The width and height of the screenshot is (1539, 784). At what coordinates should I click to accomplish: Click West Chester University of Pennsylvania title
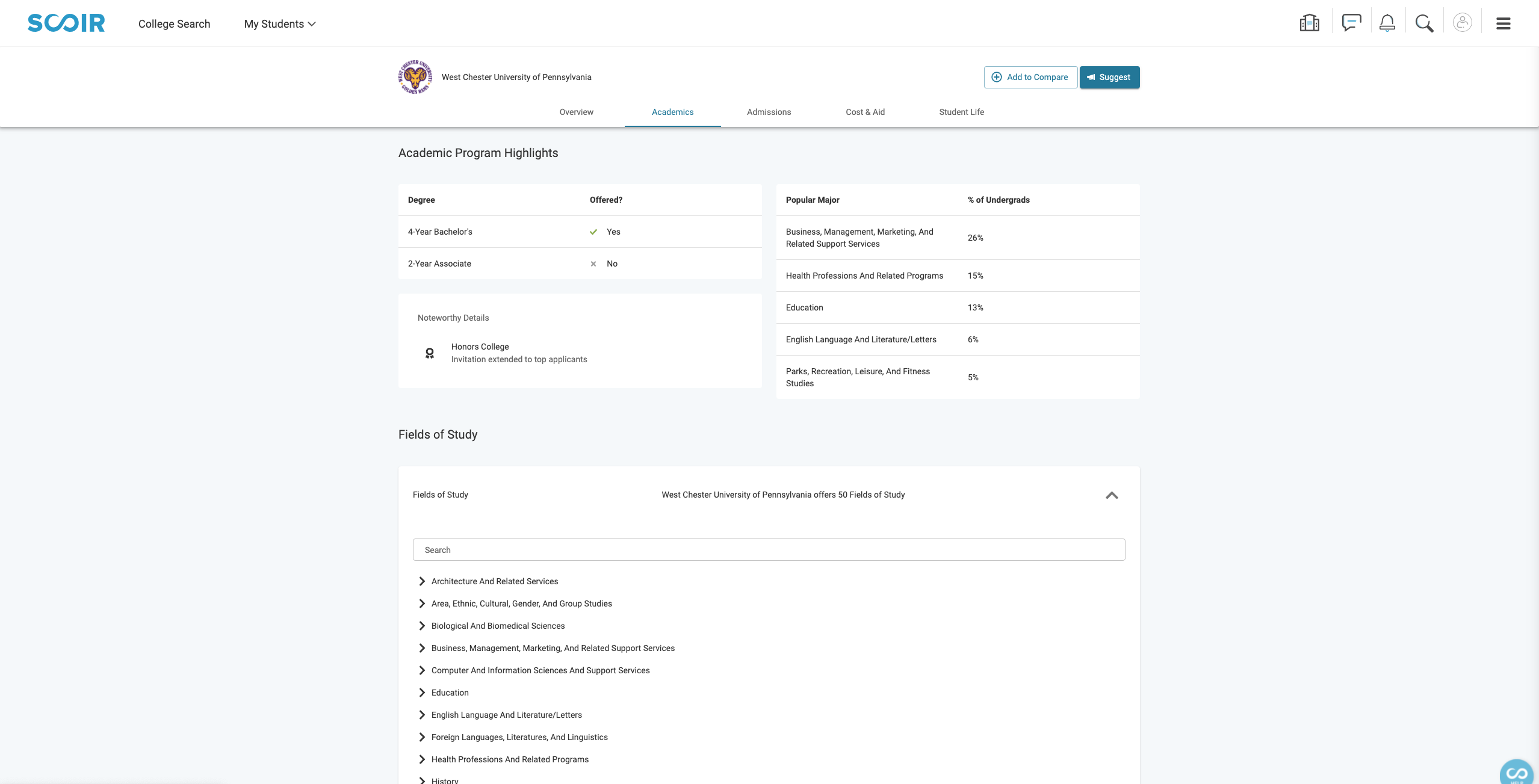coord(516,77)
